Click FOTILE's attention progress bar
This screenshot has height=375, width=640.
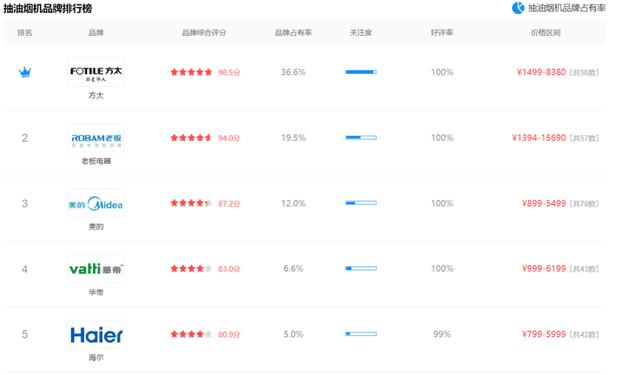tap(361, 72)
